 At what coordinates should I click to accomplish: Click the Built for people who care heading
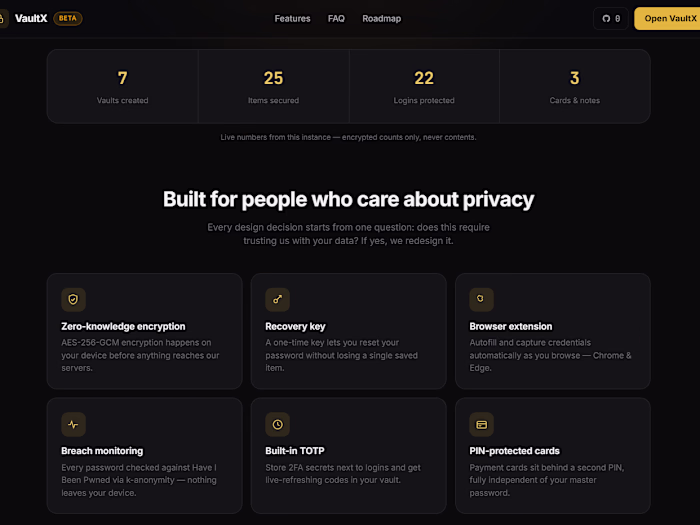(x=348, y=199)
